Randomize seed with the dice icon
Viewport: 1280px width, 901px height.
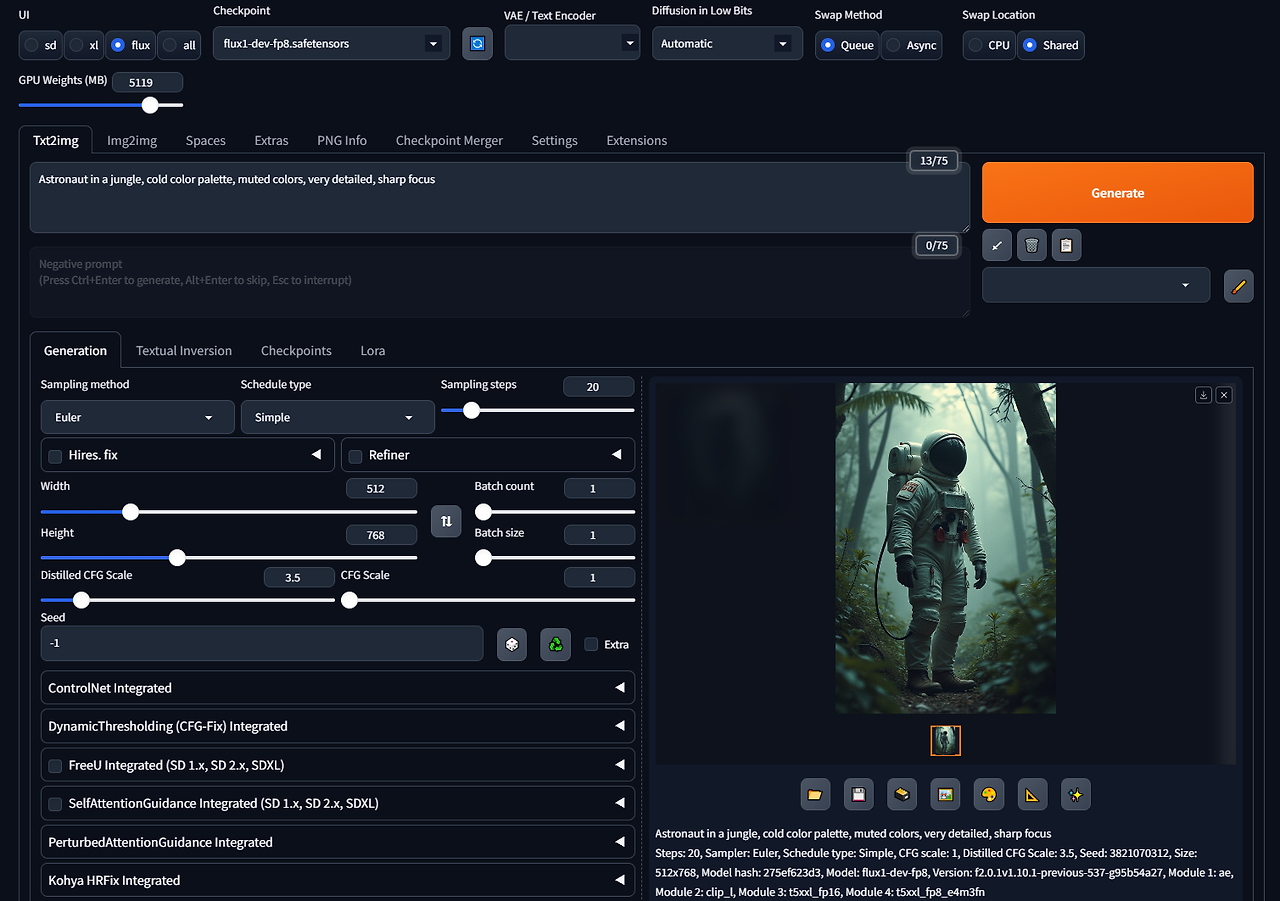(x=512, y=645)
